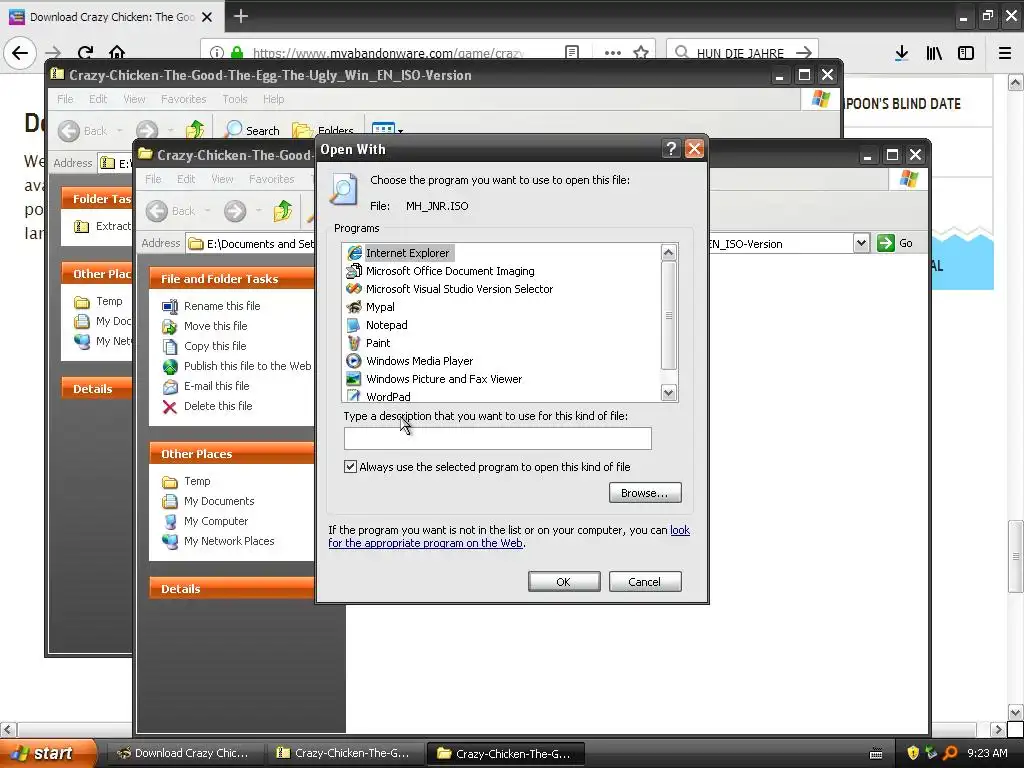Uncheck Always use the selected program checkbox

pos(351,466)
